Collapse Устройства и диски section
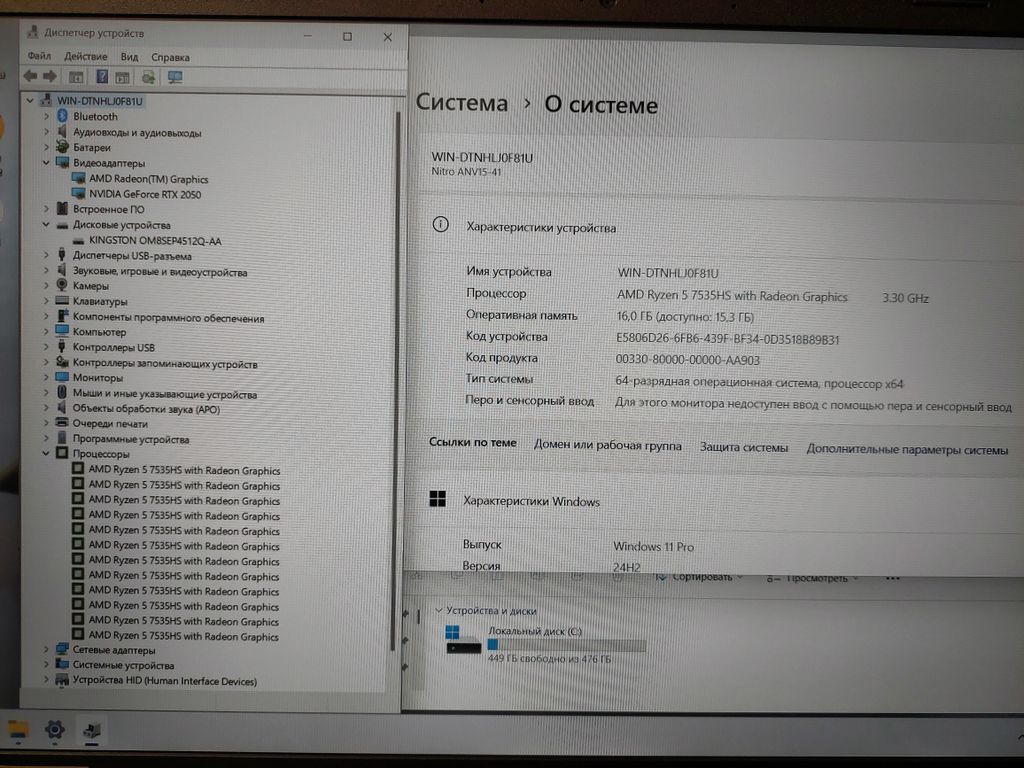Viewport: 1024px width, 768px height. [x=438, y=611]
